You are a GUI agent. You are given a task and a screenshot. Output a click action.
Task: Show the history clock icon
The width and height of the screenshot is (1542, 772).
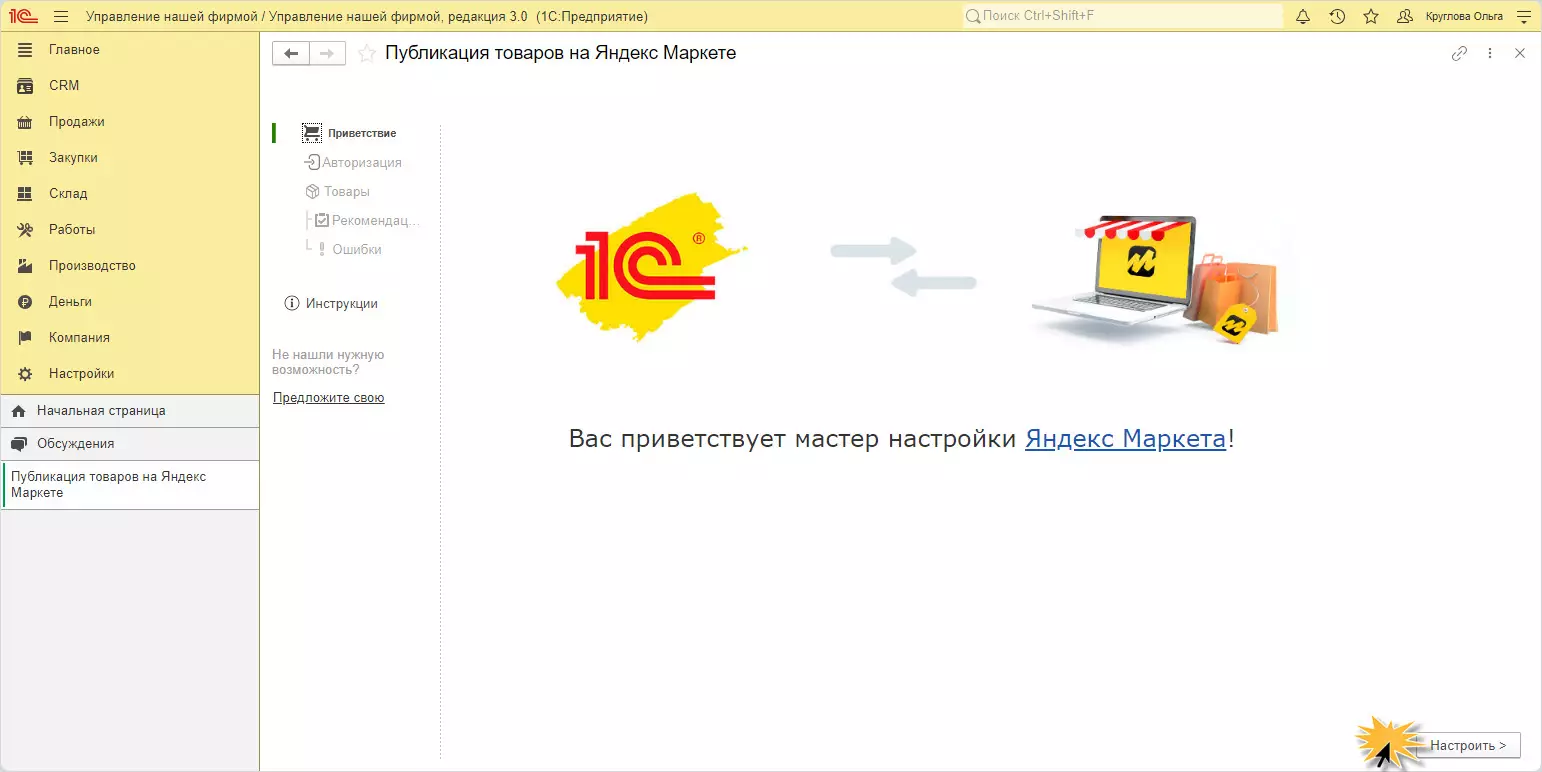pyautogui.click(x=1337, y=16)
